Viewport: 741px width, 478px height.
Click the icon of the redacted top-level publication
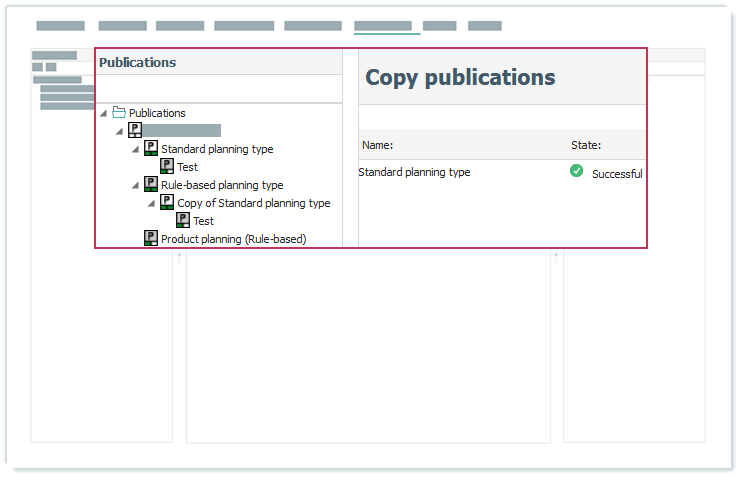135,130
